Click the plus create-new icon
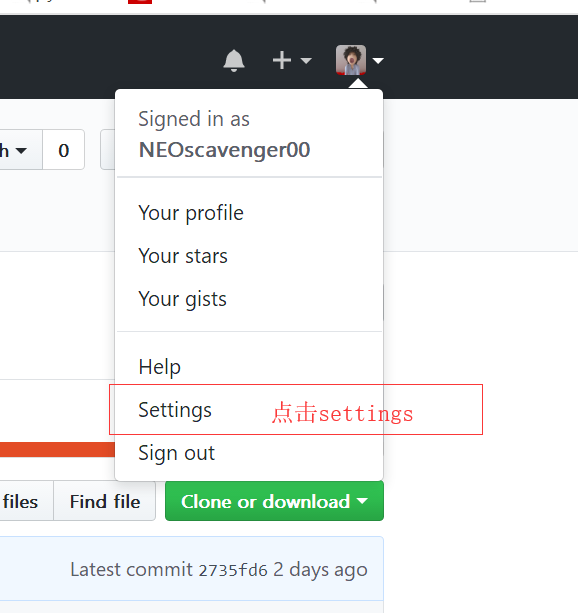578x613 pixels. [x=282, y=61]
